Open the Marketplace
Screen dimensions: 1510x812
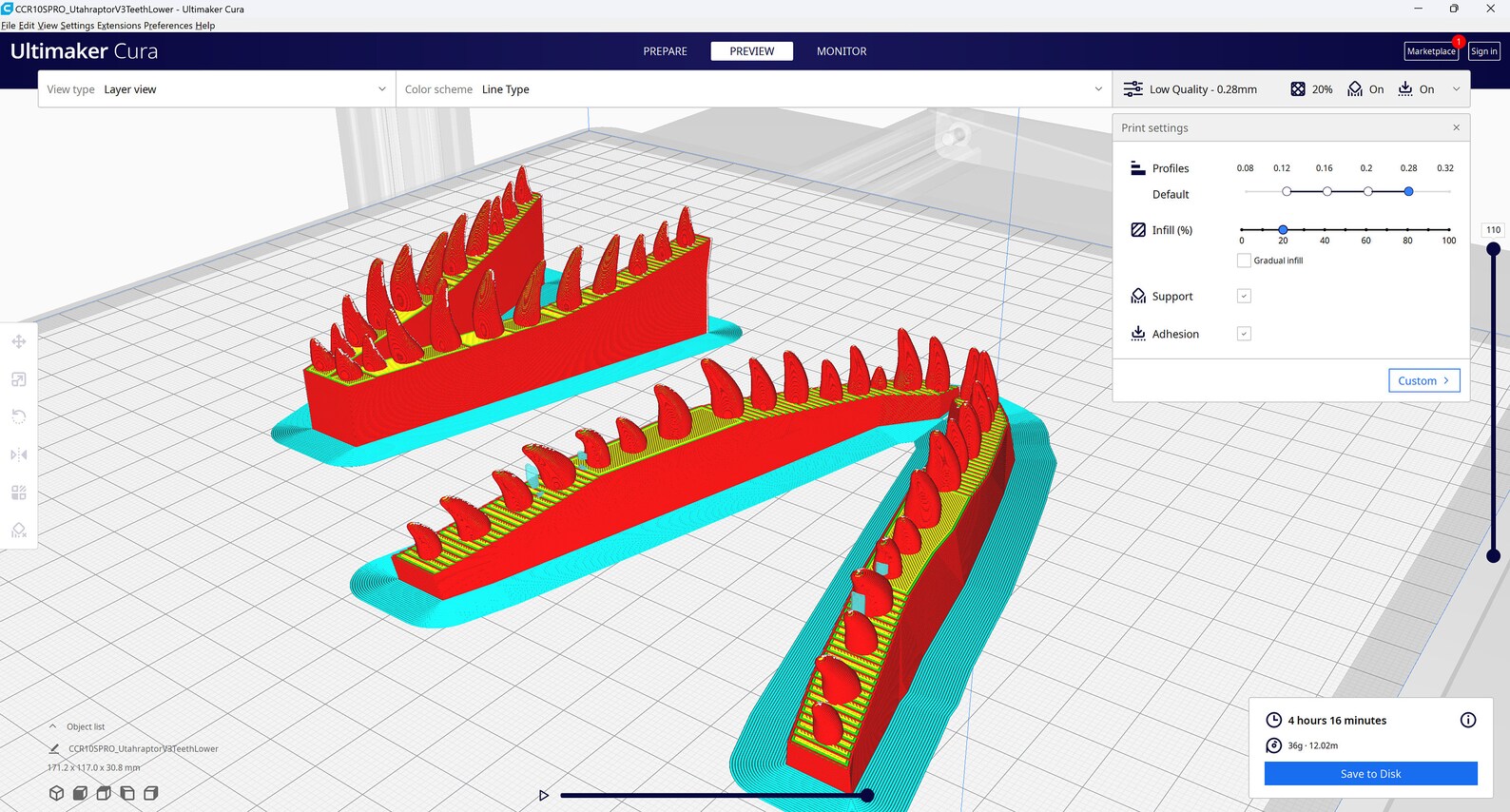[1431, 51]
